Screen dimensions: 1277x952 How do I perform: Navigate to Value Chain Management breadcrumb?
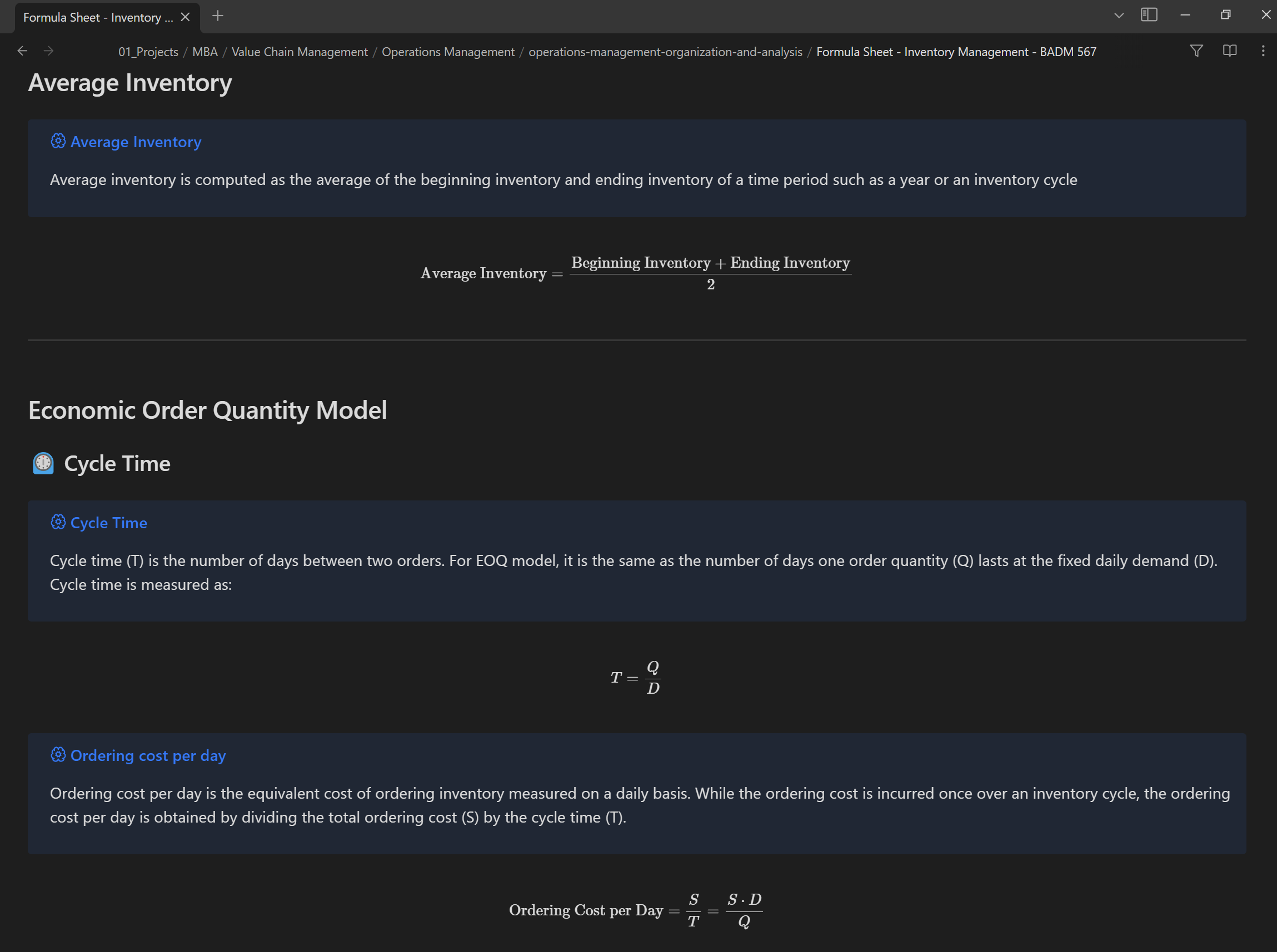(x=299, y=52)
